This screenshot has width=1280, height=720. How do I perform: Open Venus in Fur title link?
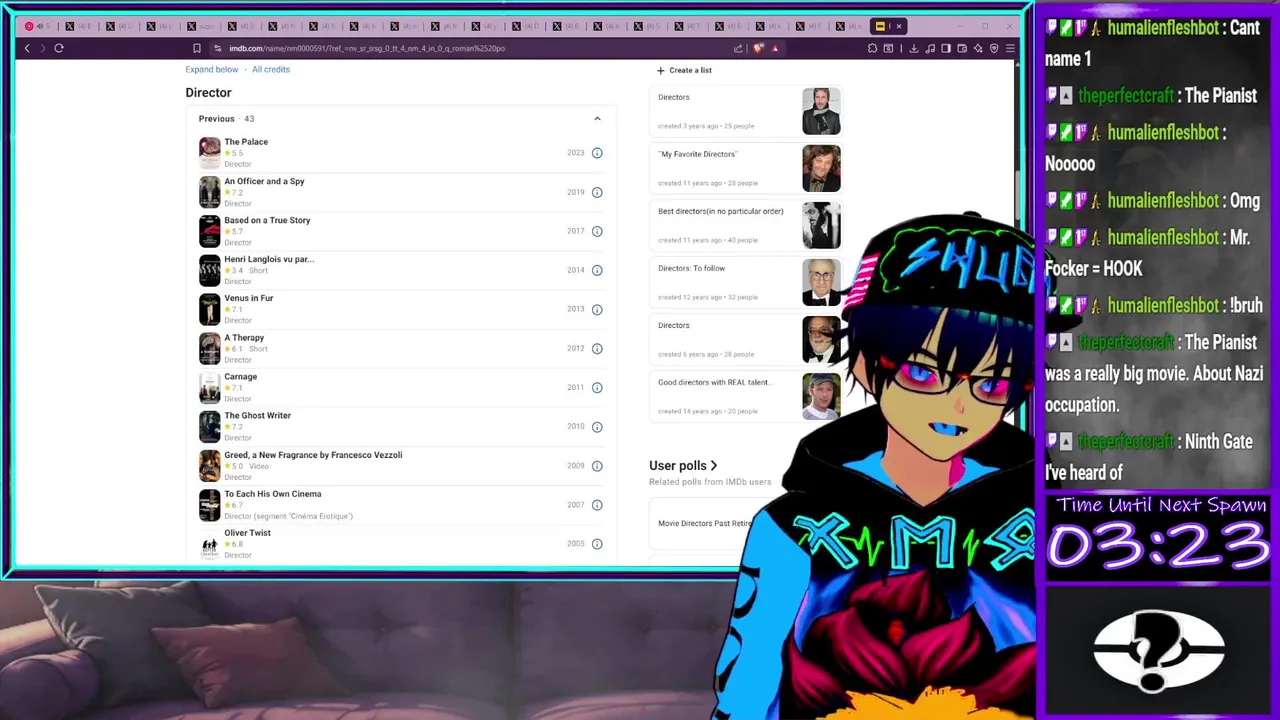pyautogui.click(x=248, y=298)
